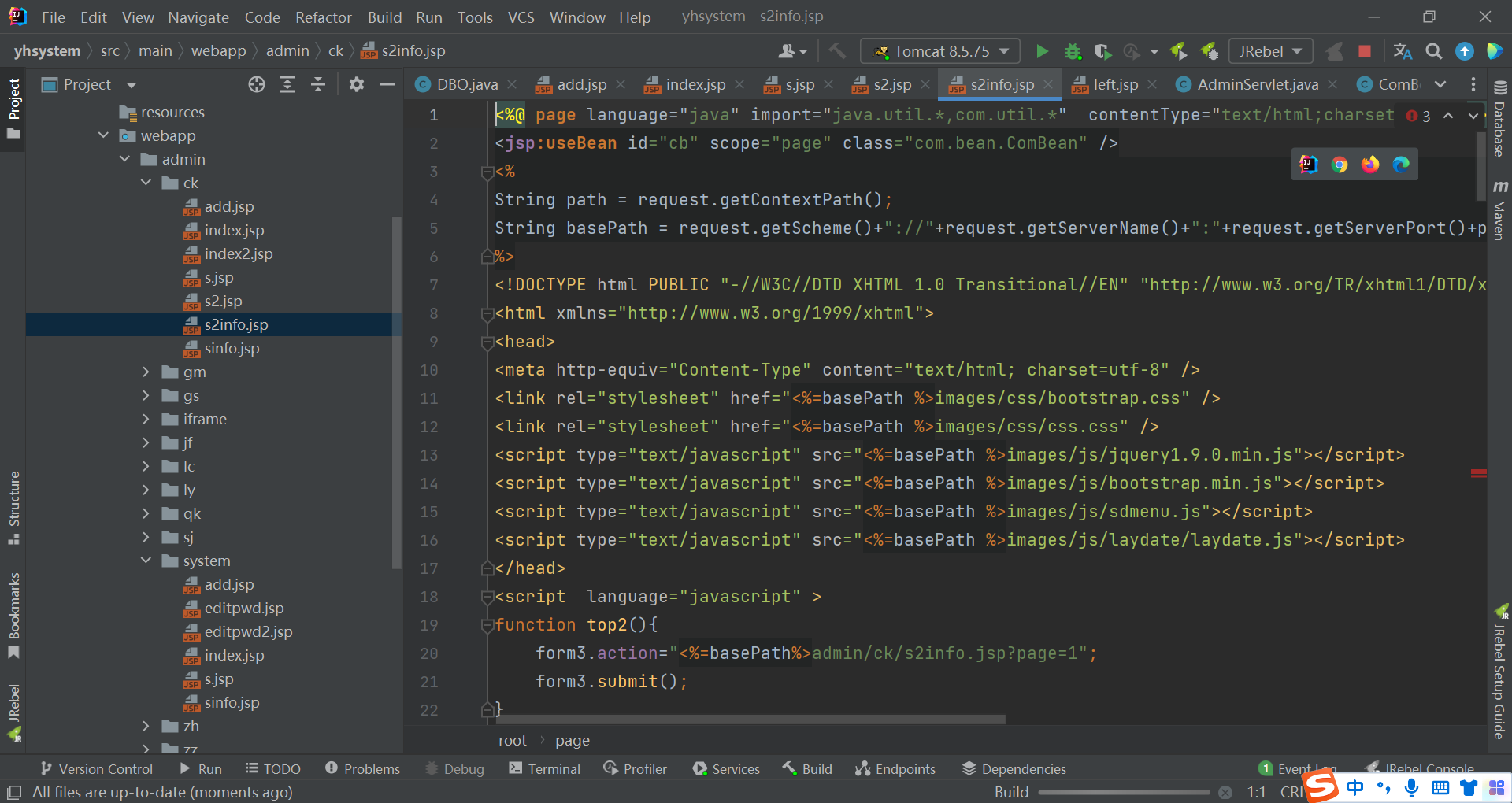Expand the gm folder
Viewport: 1512px width, 803px height.
tap(146, 372)
